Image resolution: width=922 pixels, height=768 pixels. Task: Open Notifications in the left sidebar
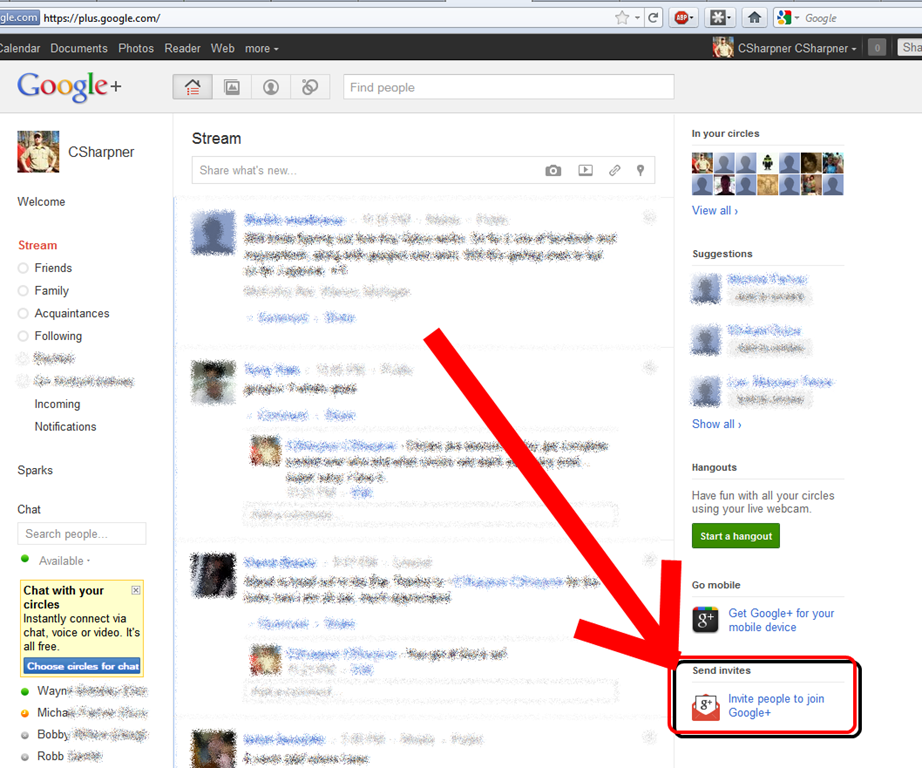click(x=65, y=427)
